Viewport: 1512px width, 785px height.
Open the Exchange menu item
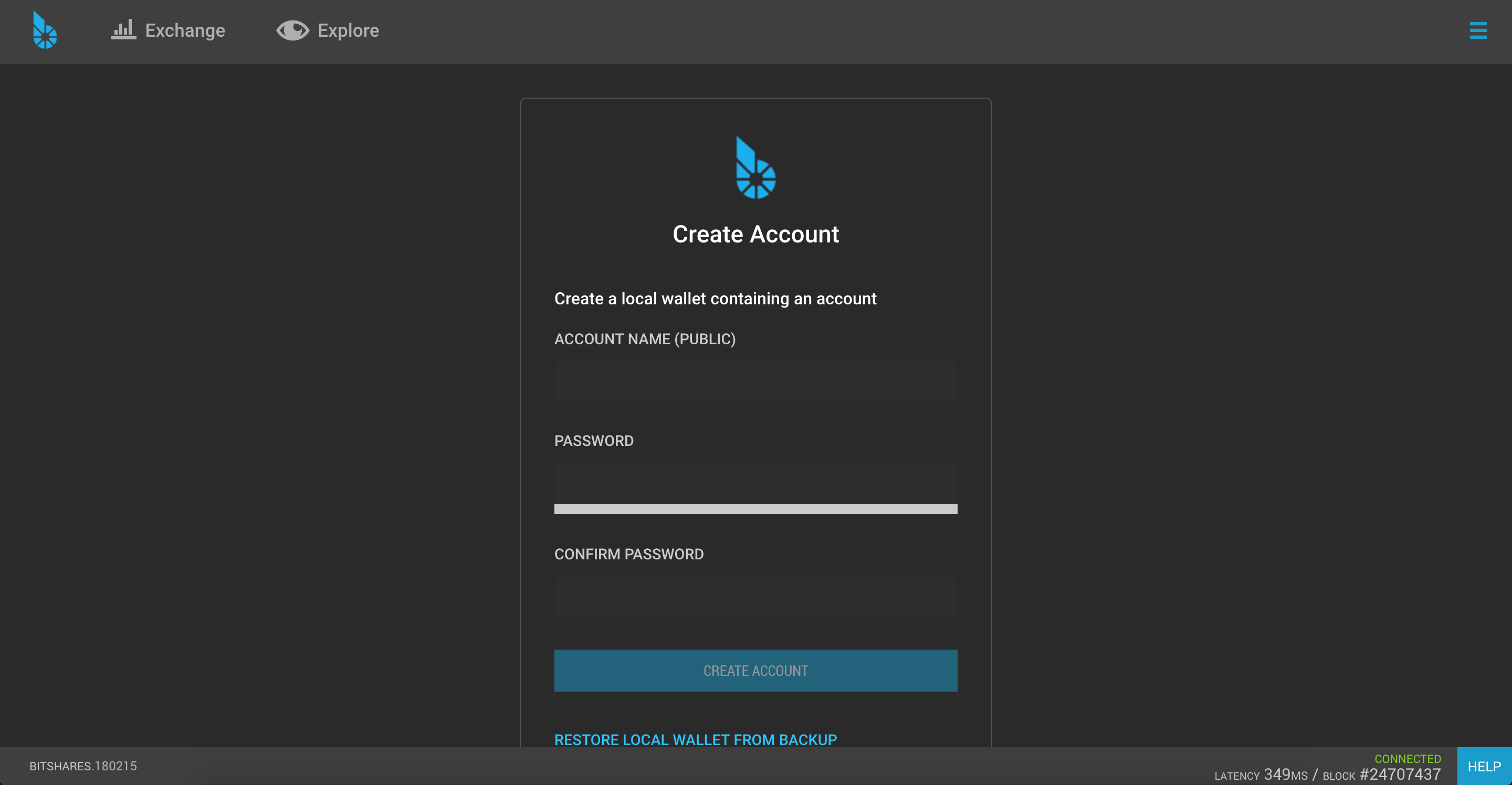point(168,30)
